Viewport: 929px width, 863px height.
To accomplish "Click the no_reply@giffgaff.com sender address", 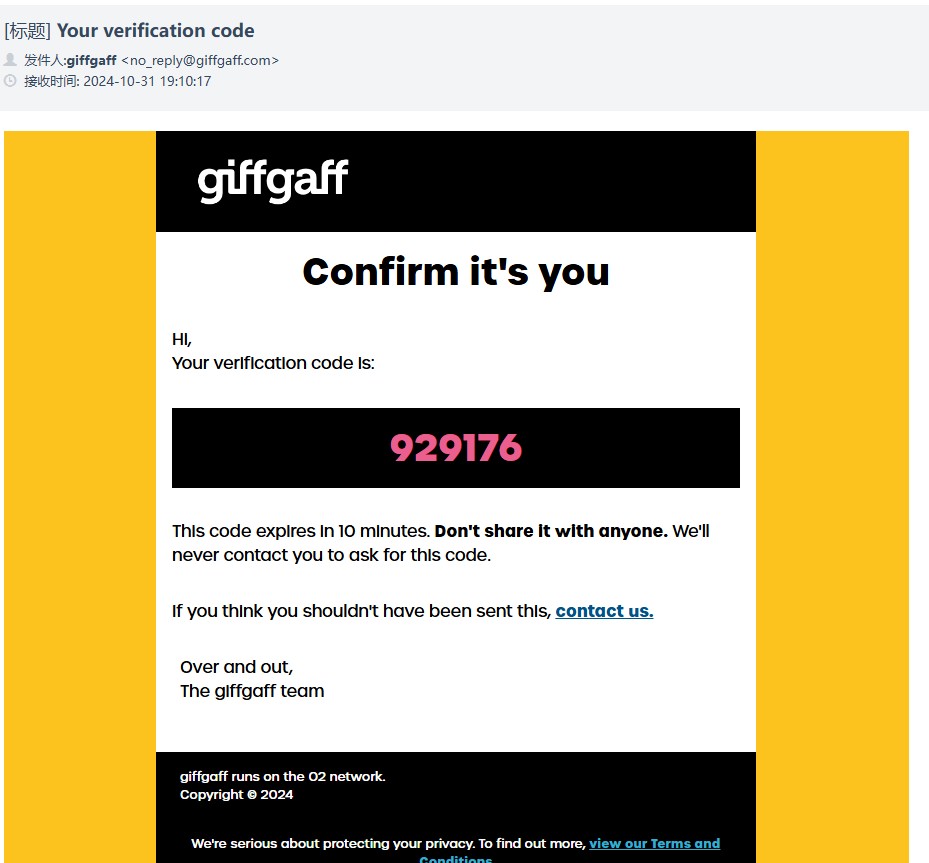I will point(200,60).
